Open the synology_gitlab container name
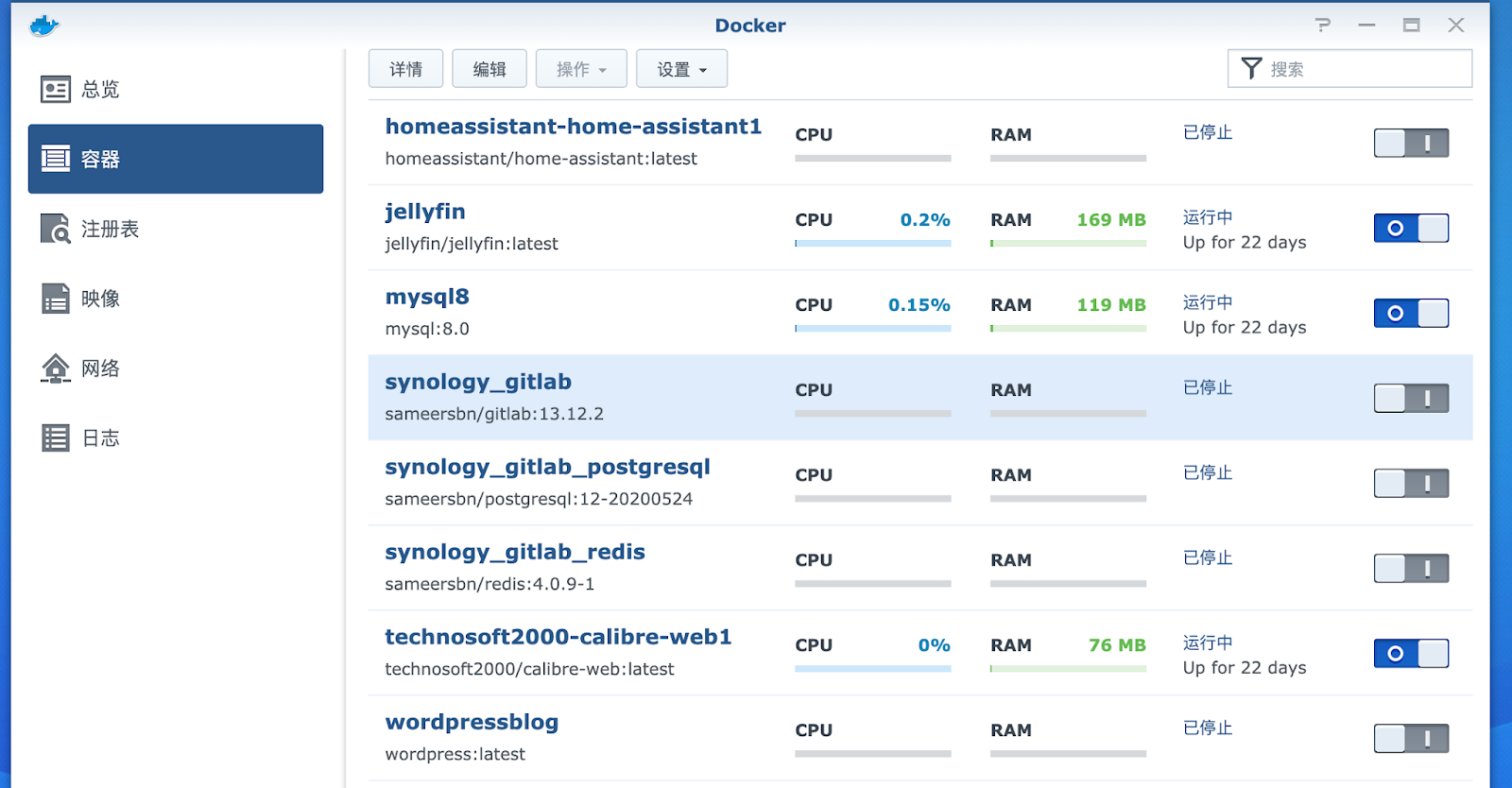1512x788 pixels. tap(478, 382)
